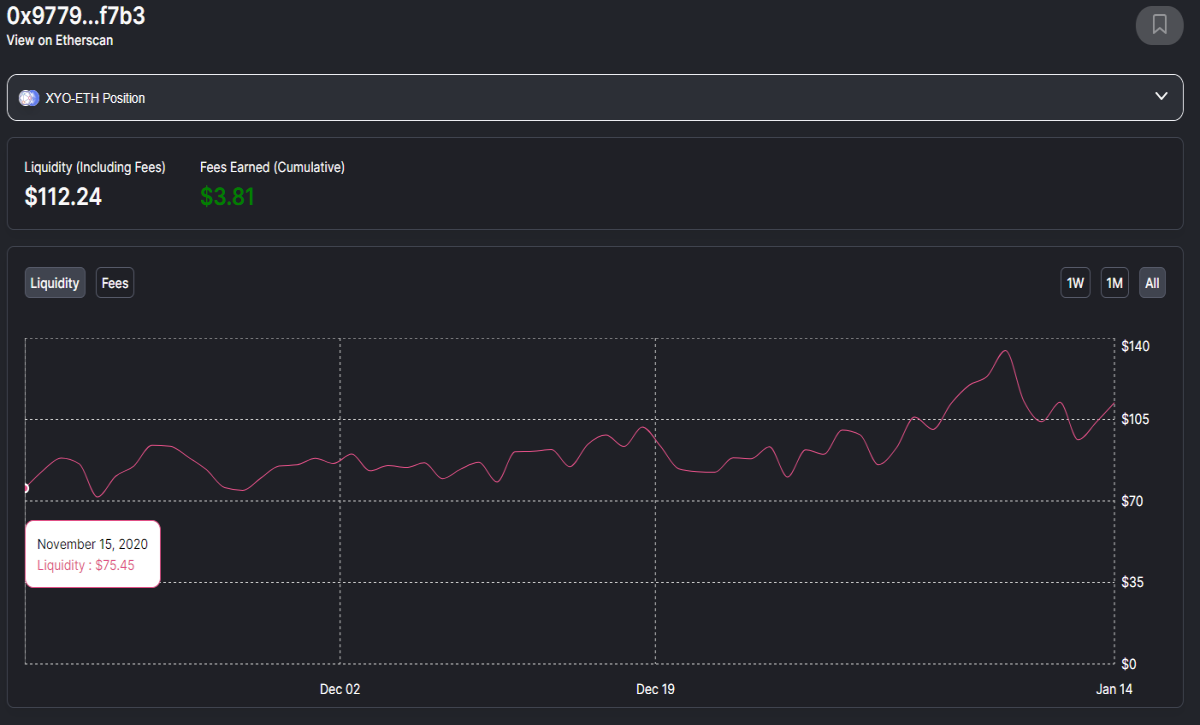Set chart range to 1W

pos(1076,283)
